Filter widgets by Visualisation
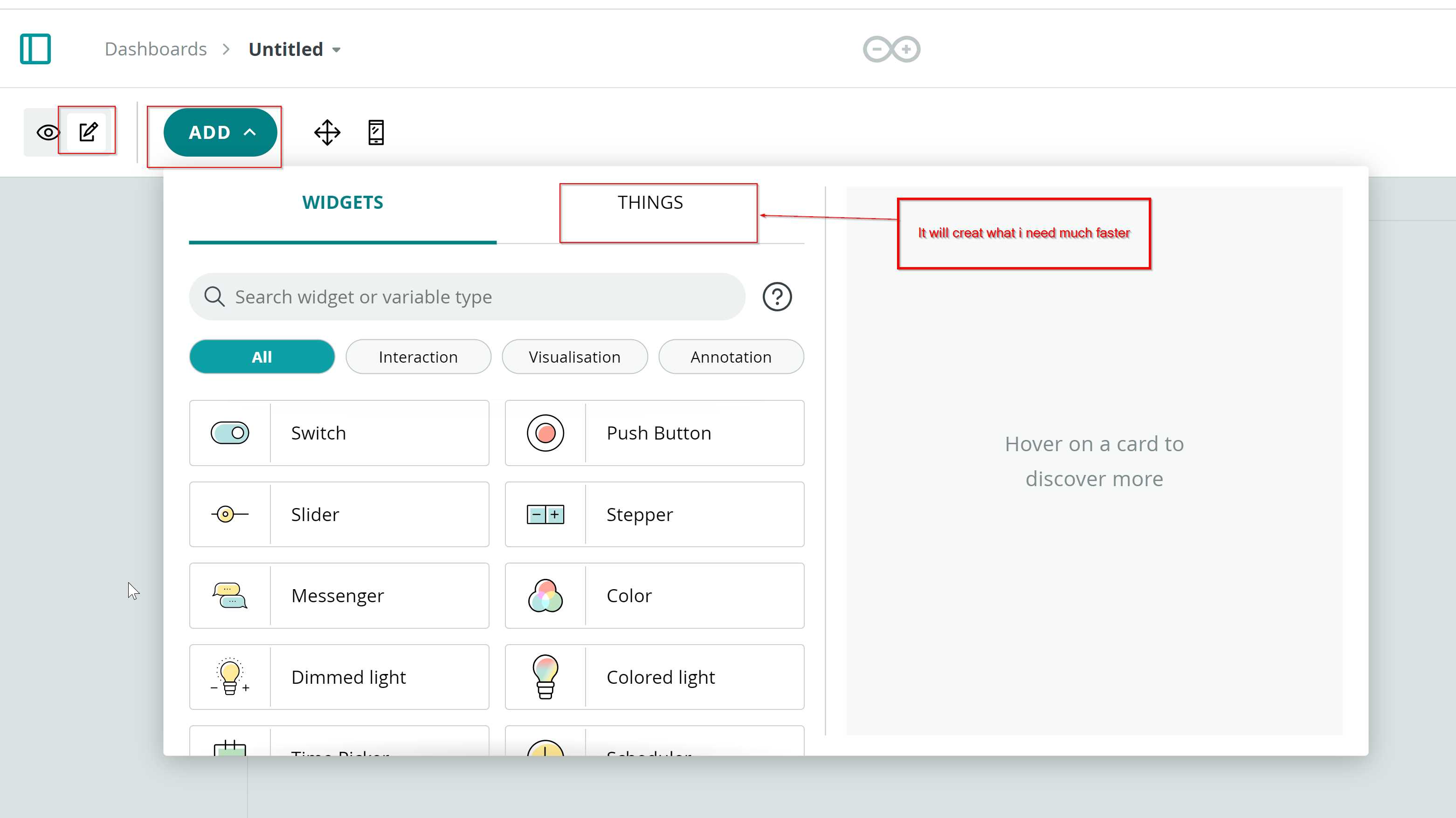Image resolution: width=1456 pixels, height=818 pixels. [575, 357]
